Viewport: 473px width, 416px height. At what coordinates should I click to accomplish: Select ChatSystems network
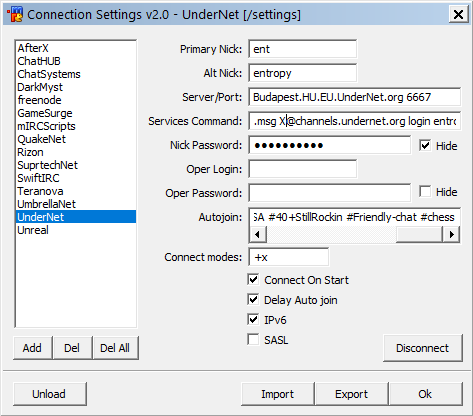(76, 74)
